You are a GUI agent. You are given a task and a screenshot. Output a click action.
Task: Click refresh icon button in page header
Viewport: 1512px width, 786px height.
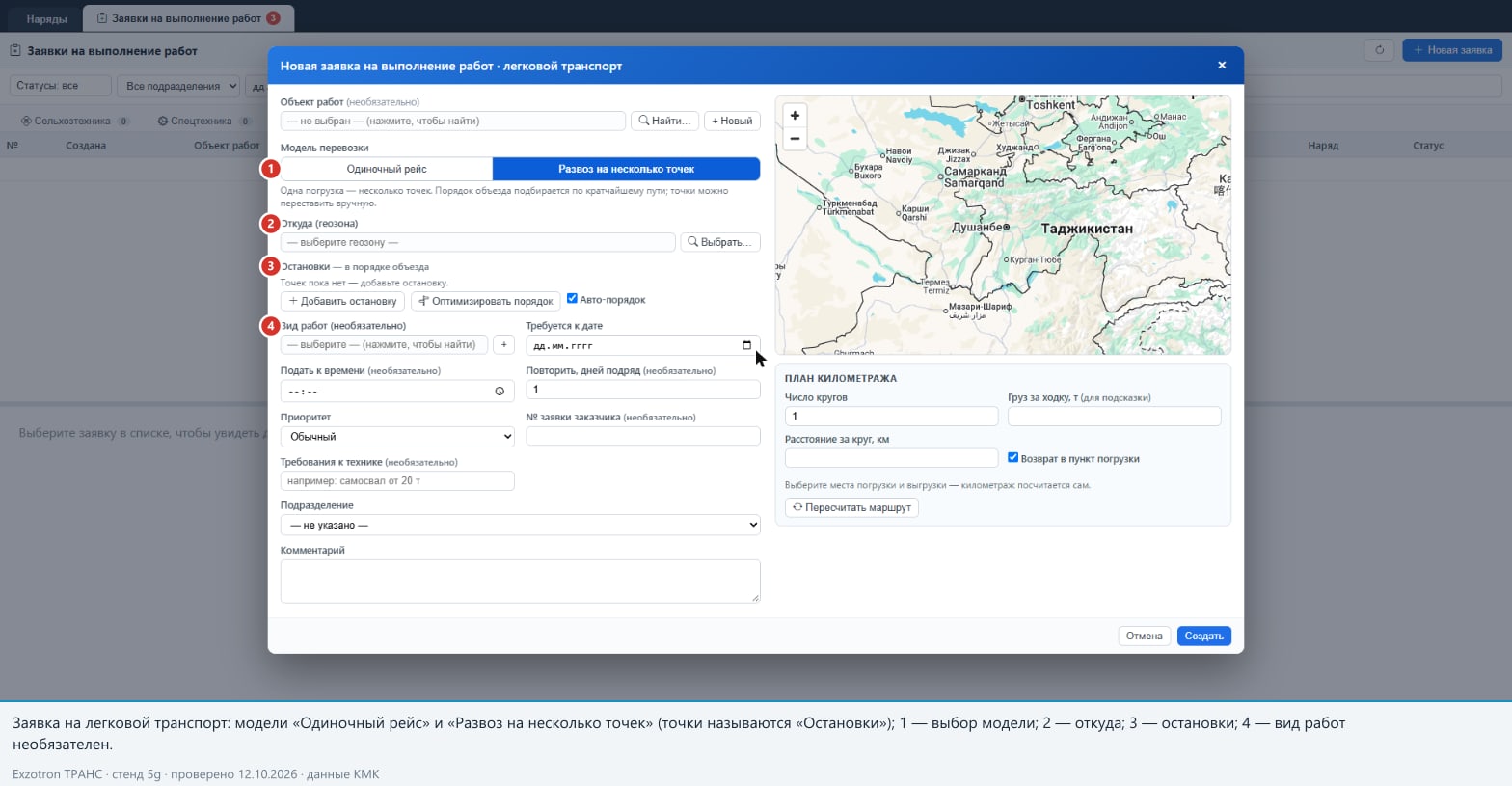[x=1379, y=50]
